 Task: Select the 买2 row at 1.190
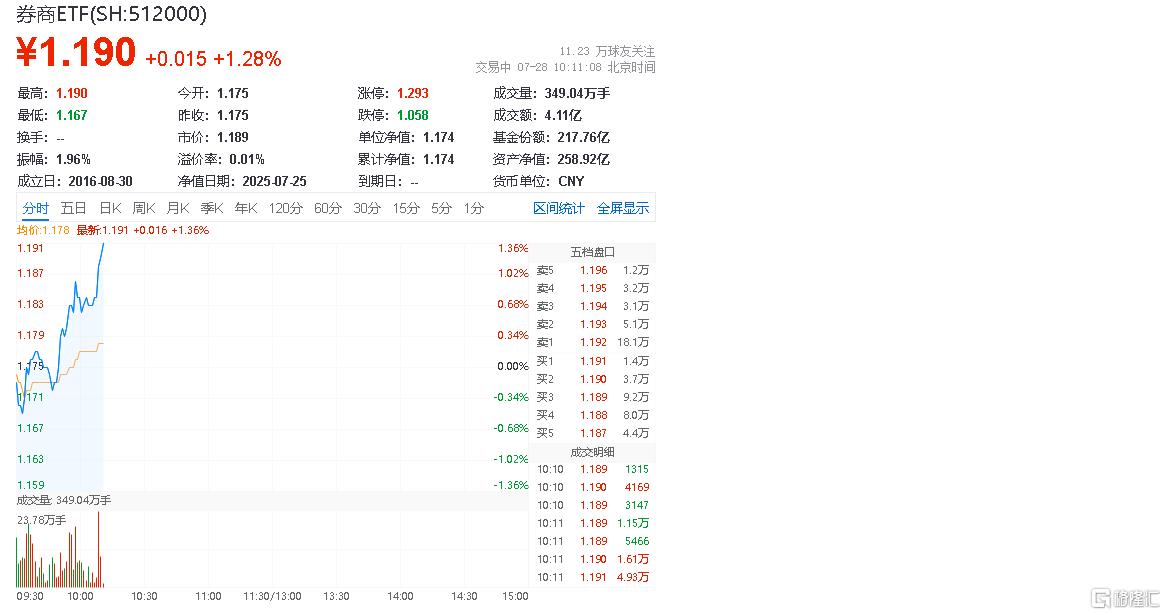[x=593, y=379]
